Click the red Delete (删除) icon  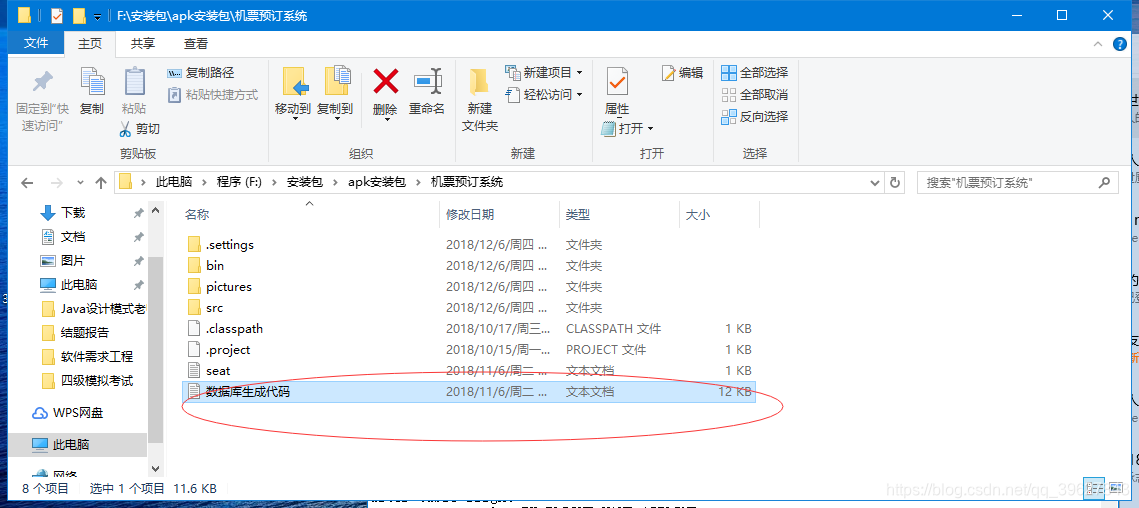386,81
